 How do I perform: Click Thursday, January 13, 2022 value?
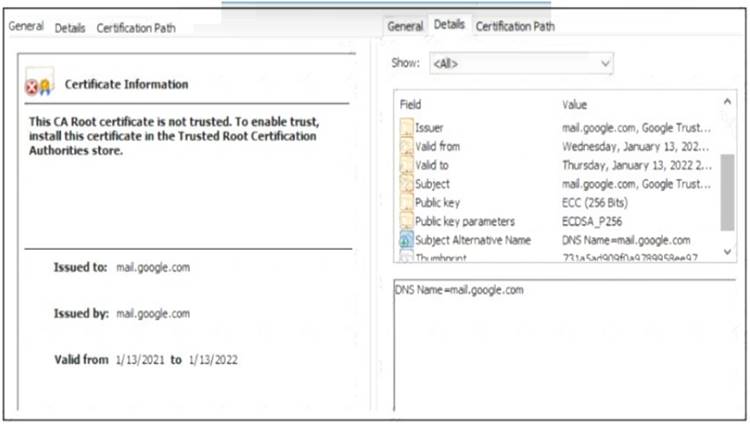637,165
